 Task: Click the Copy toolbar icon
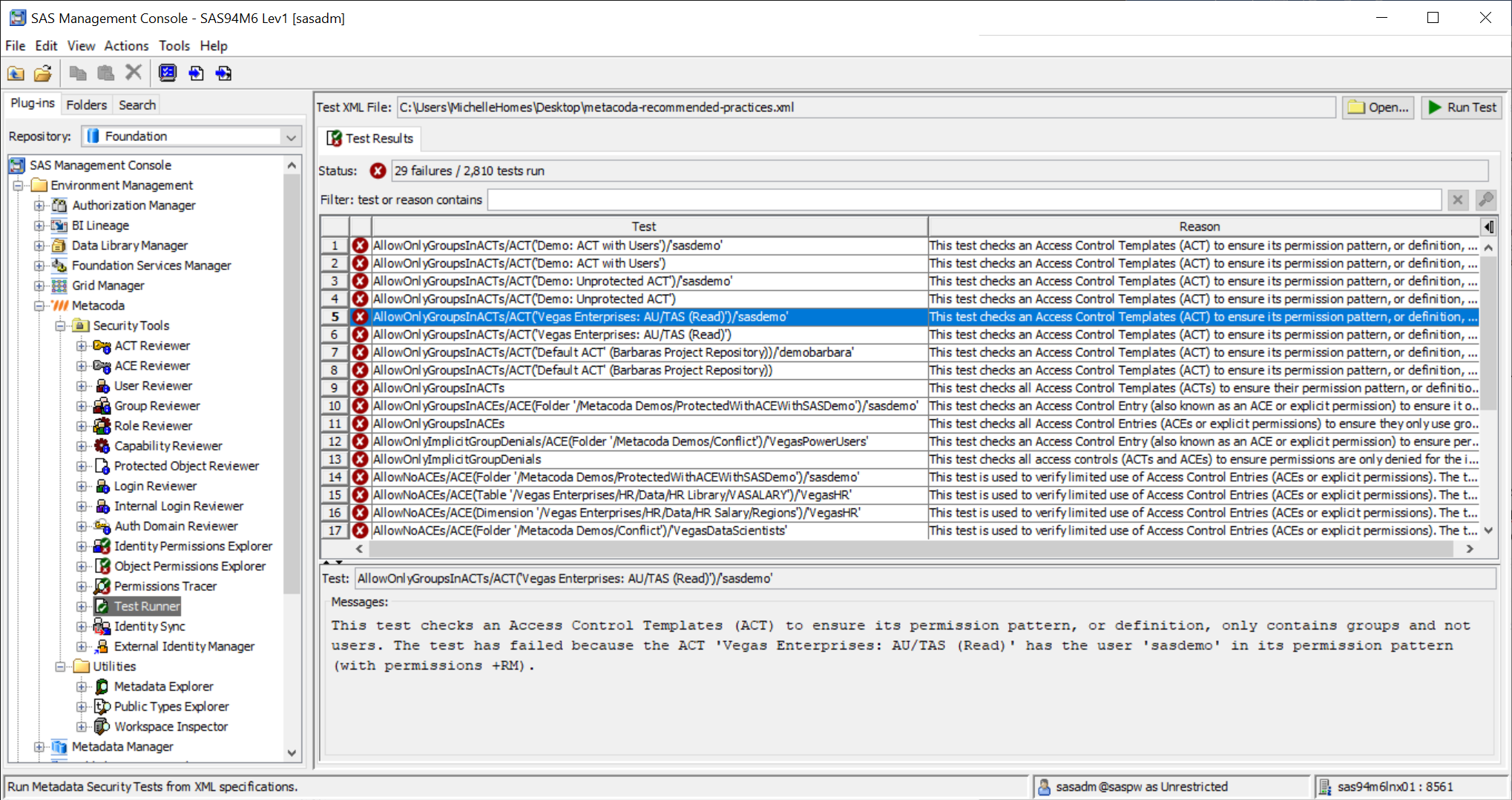pyautogui.click(x=78, y=73)
